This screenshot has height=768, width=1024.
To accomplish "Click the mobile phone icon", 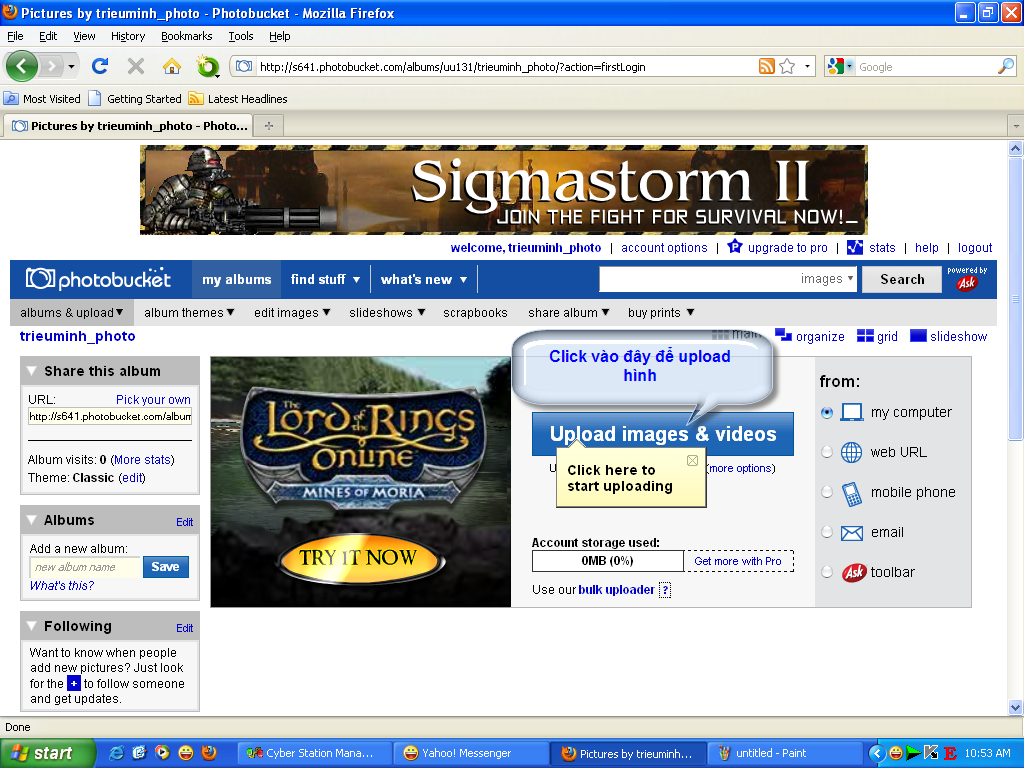I will pyautogui.click(x=852, y=494).
